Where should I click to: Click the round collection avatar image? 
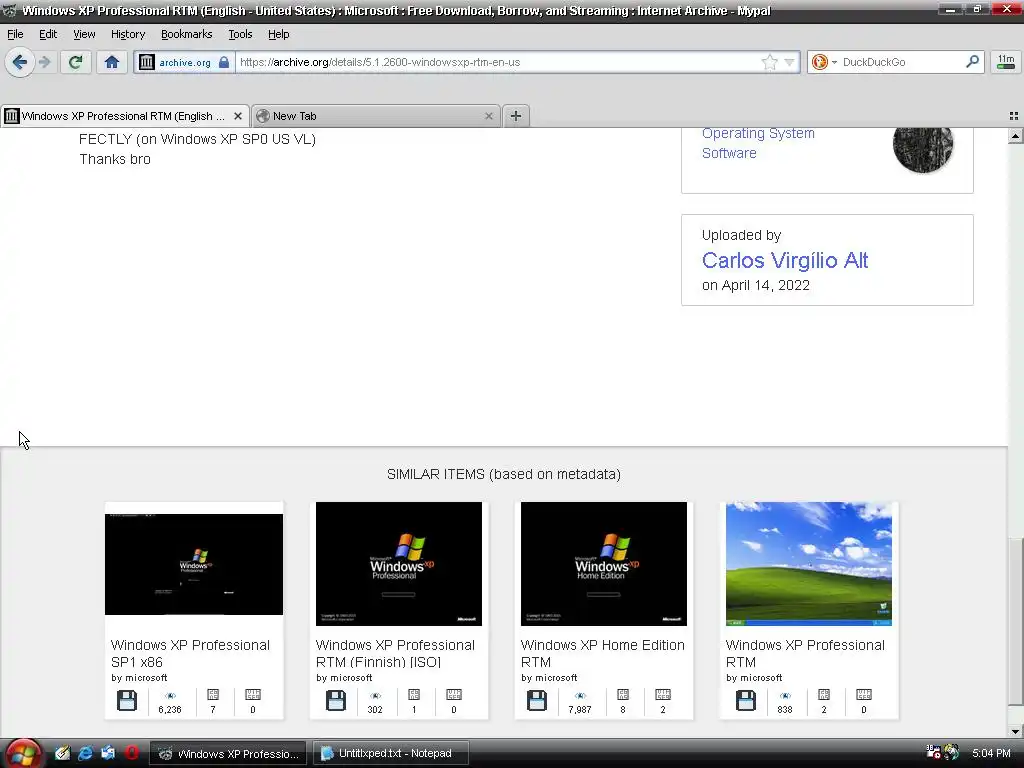922,144
